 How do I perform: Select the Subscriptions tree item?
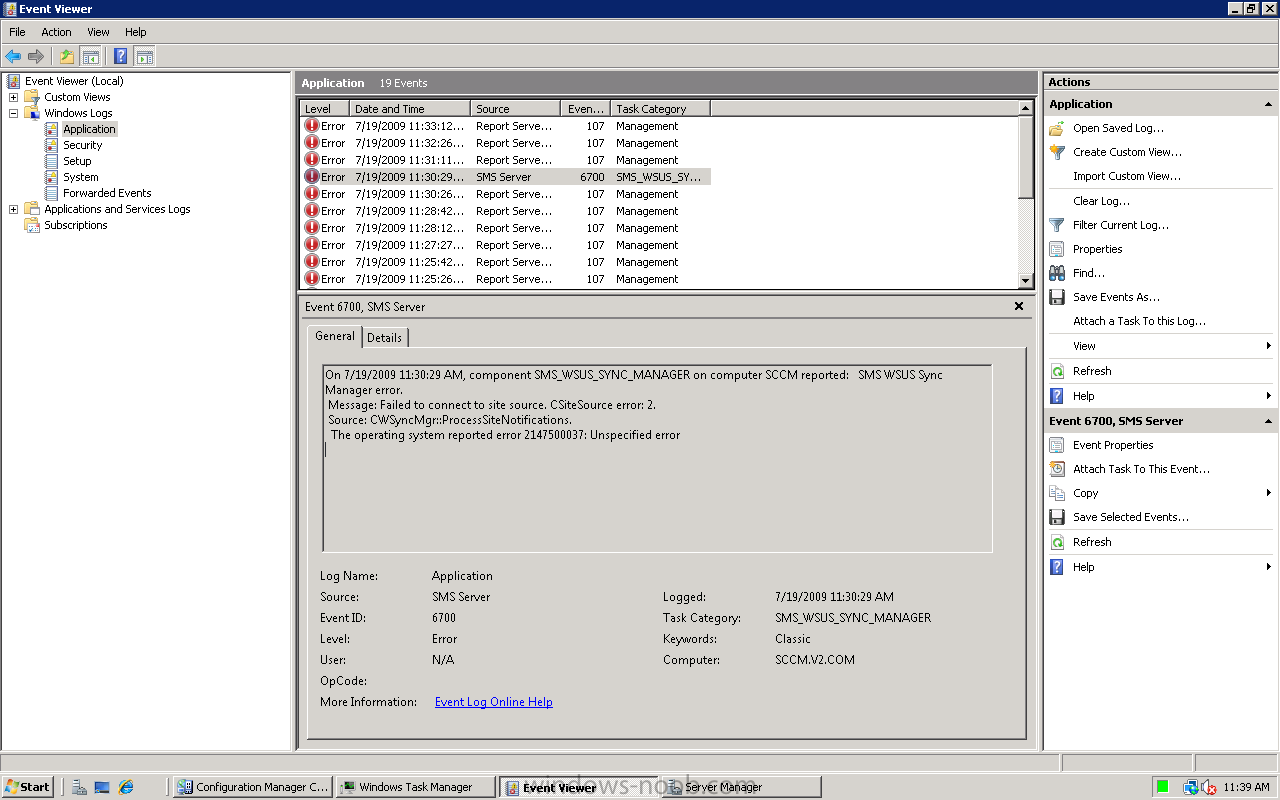tap(75, 225)
